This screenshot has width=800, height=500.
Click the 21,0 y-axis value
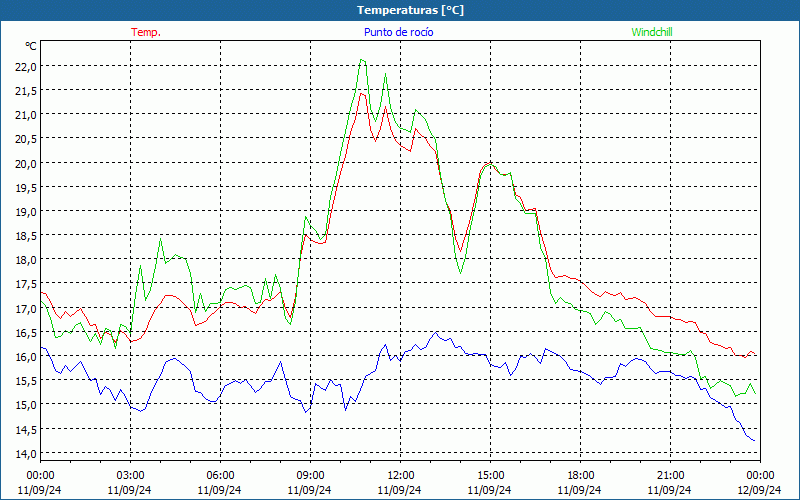click(27, 114)
